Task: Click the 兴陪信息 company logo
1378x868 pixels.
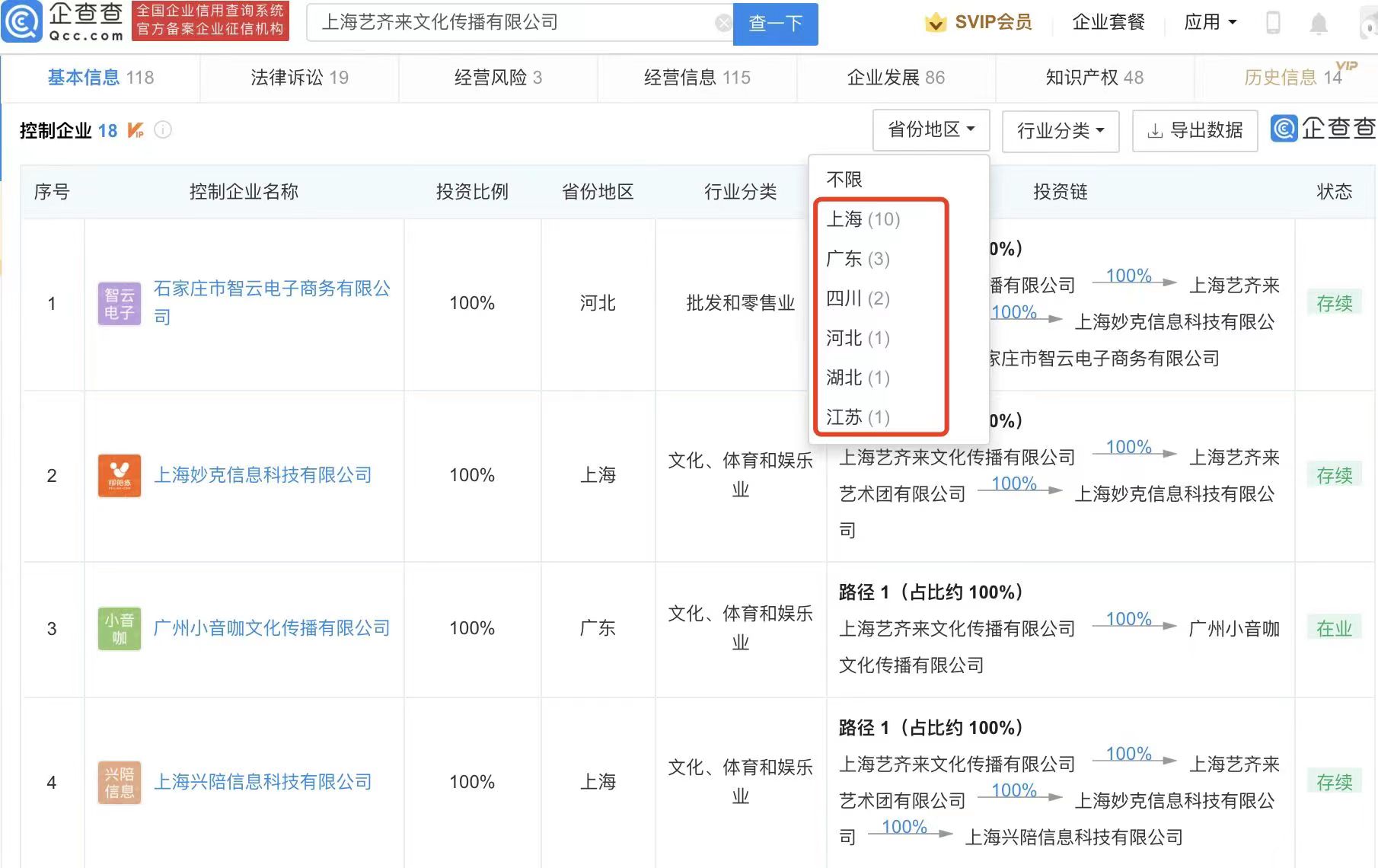Action: (120, 782)
